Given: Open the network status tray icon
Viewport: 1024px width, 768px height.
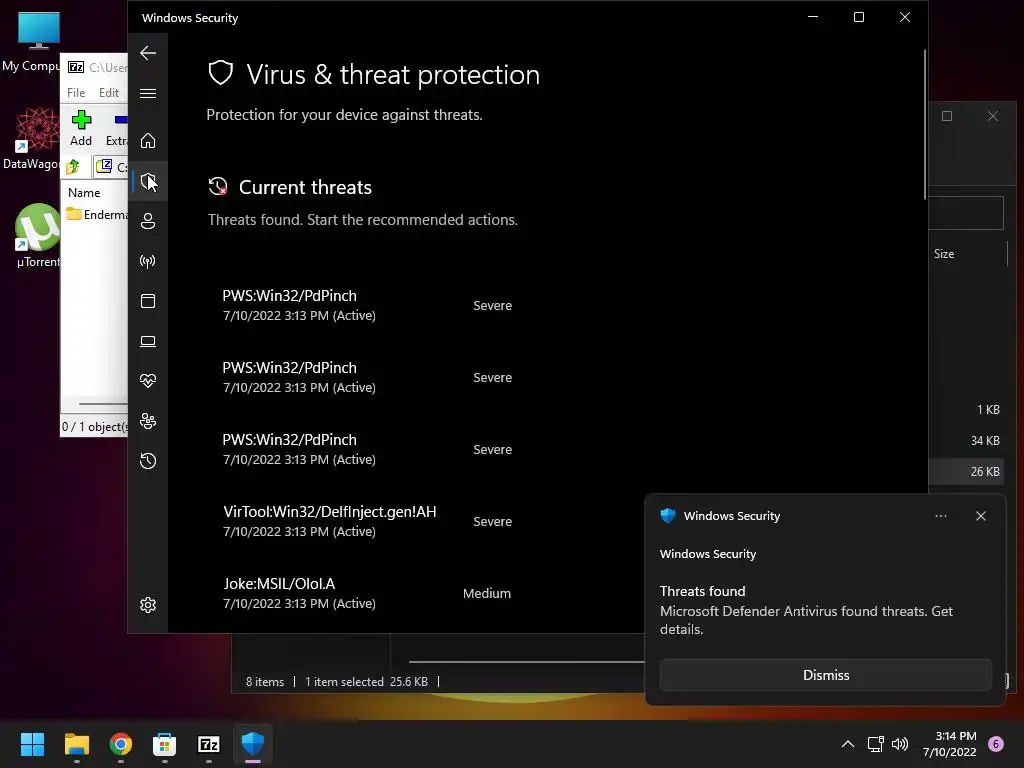Looking at the screenshot, I should coord(875,744).
